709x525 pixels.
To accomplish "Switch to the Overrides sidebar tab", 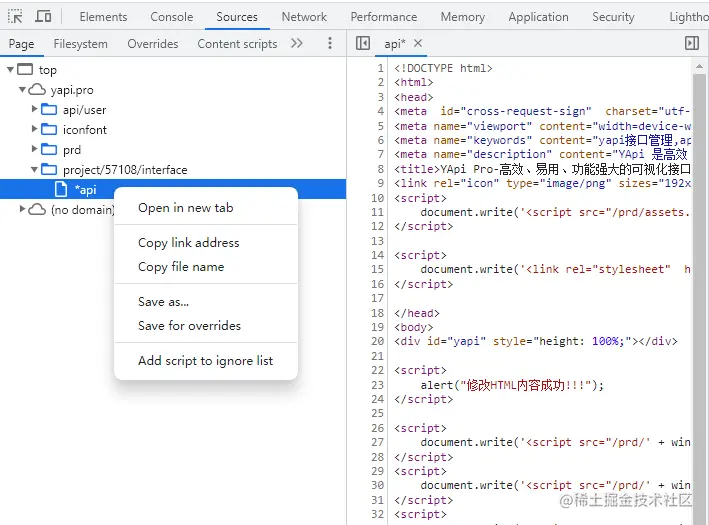I will click(153, 44).
